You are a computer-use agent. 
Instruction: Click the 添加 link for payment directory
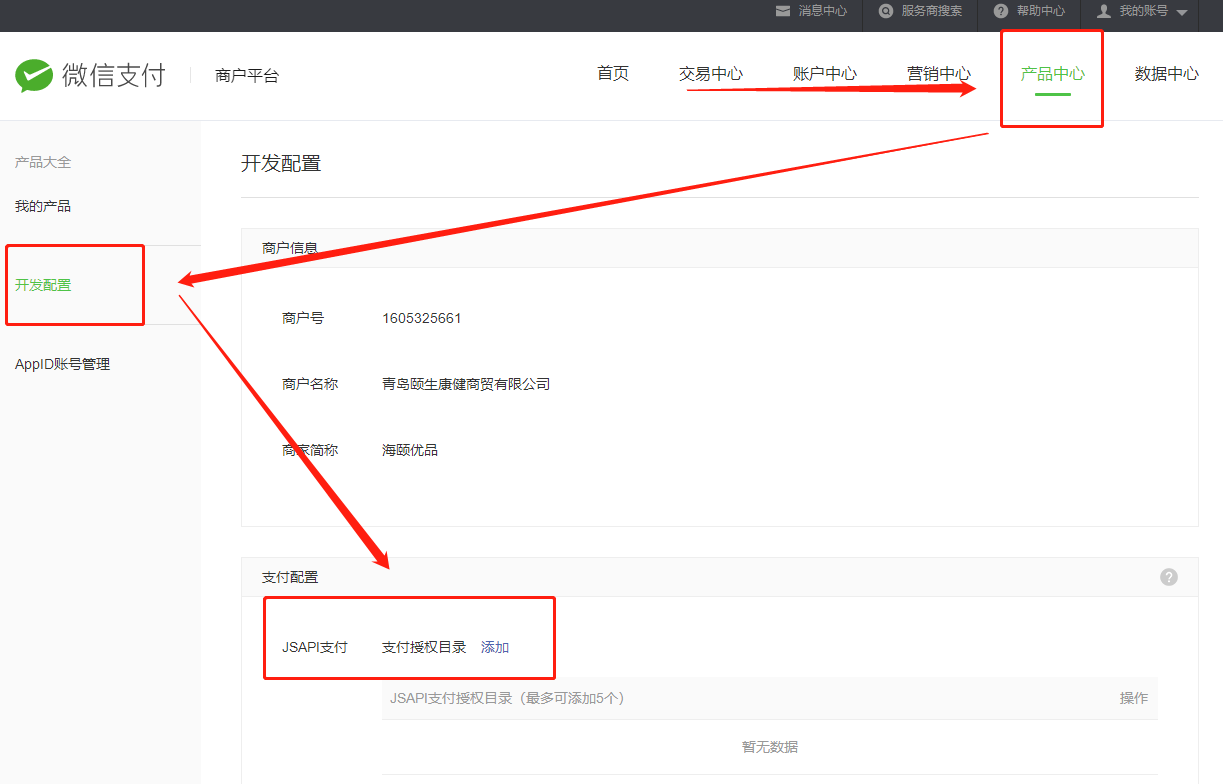pyautogui.click(x=495, y=647)
